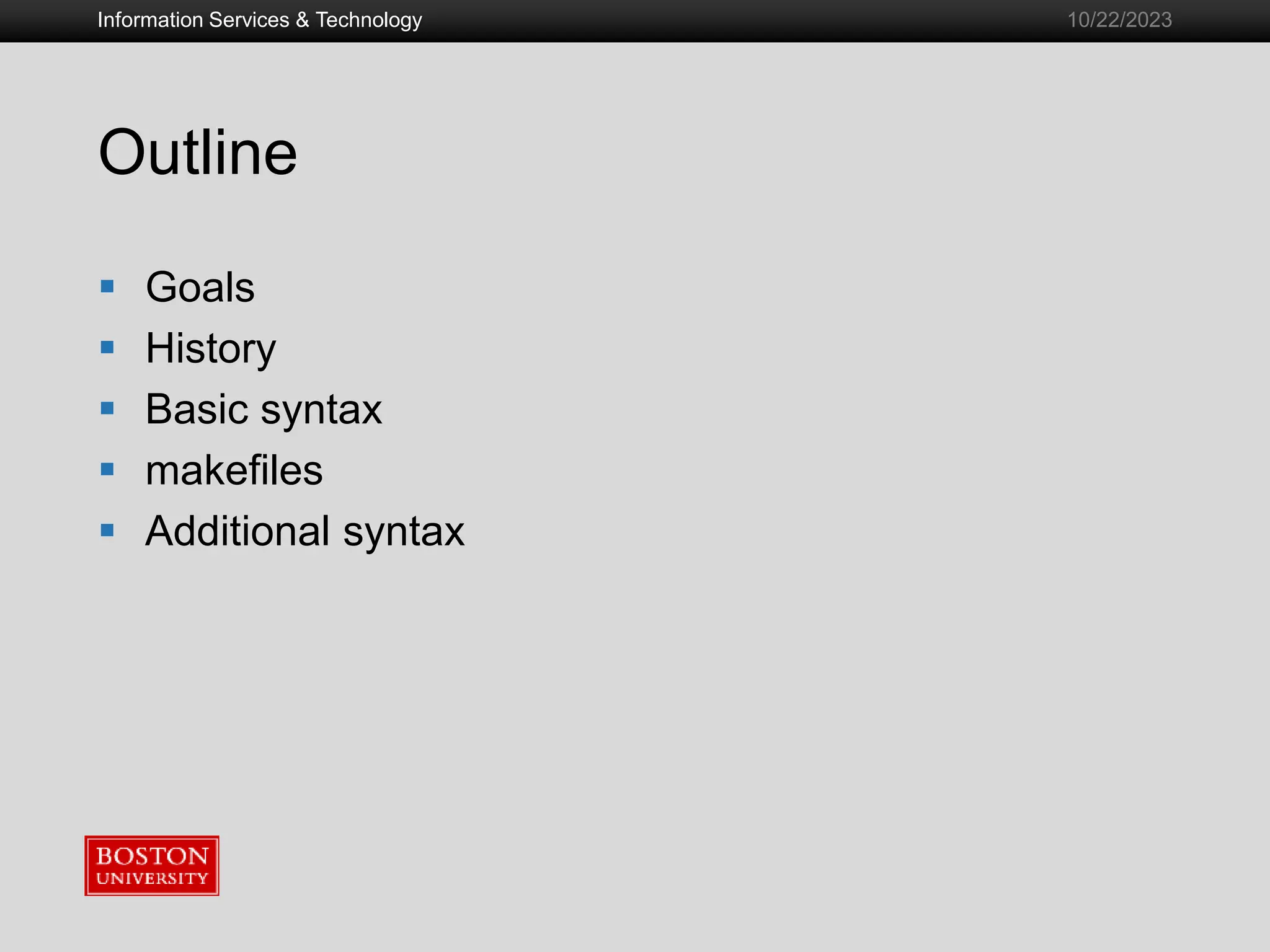Click the word syntax after Additional
Image resolution: width=1270 pixels, height=952 pixels.
pos(404,531)
